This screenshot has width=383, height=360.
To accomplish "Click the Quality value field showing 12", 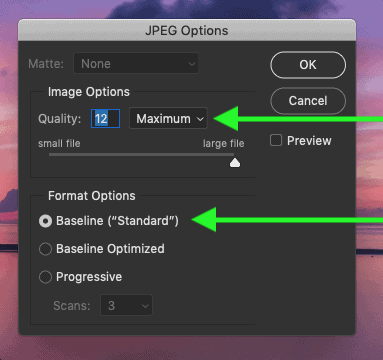I will point(105,118).
